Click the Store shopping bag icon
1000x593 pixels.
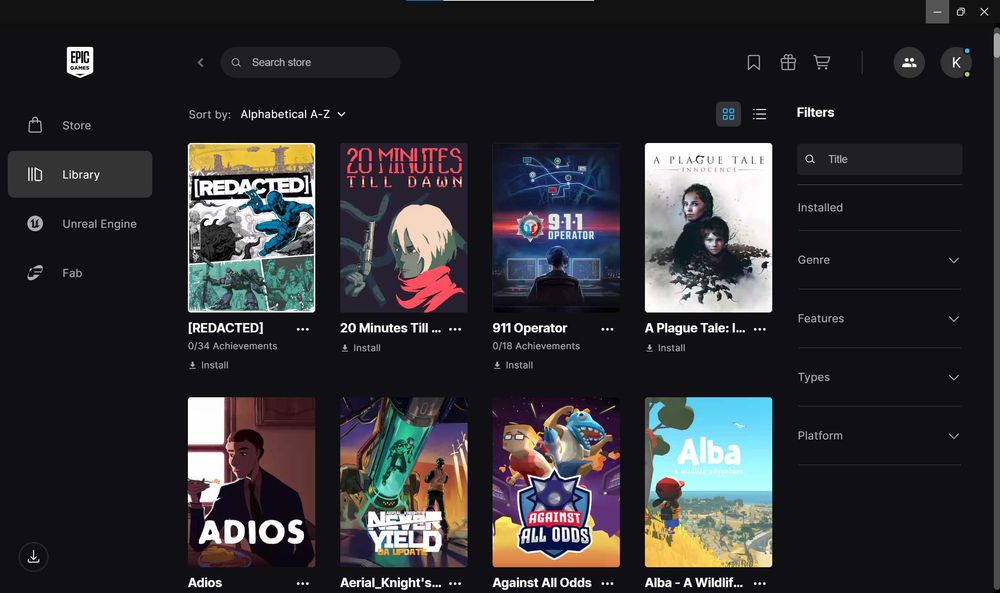tap(35, 125)
